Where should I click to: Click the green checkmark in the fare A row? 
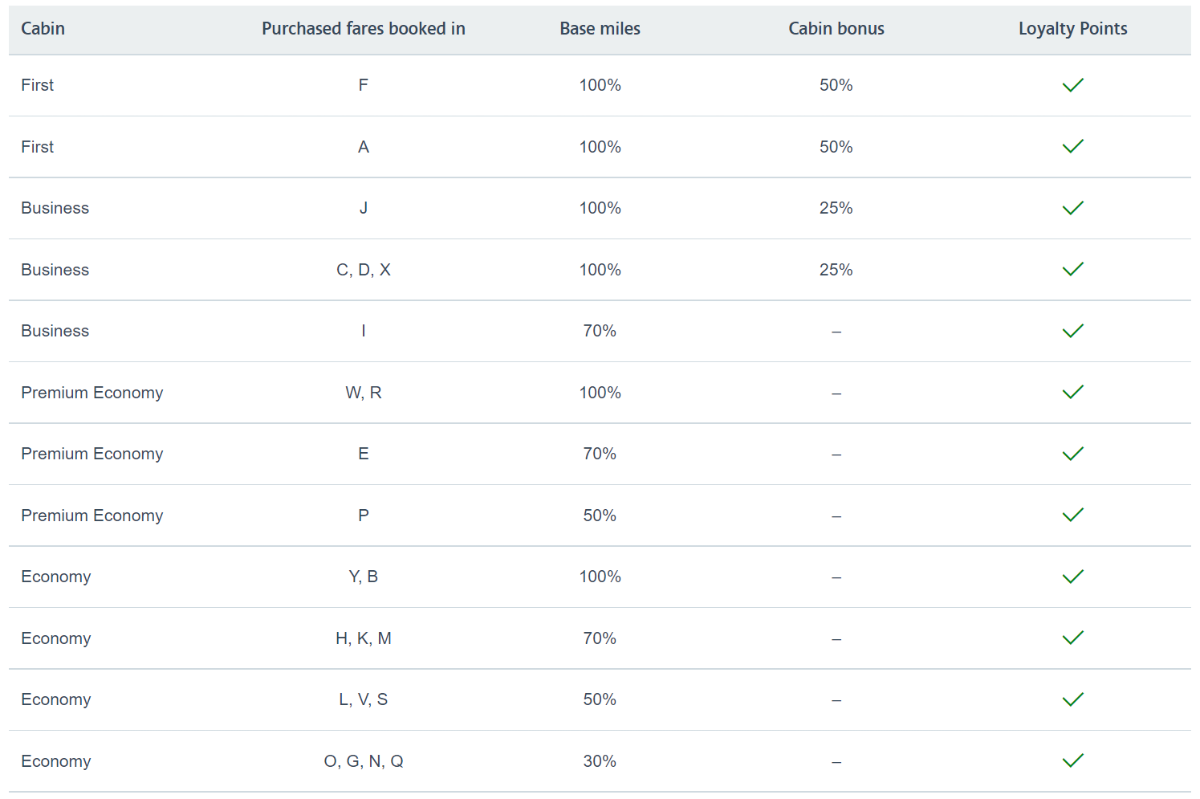point(1073,147)
